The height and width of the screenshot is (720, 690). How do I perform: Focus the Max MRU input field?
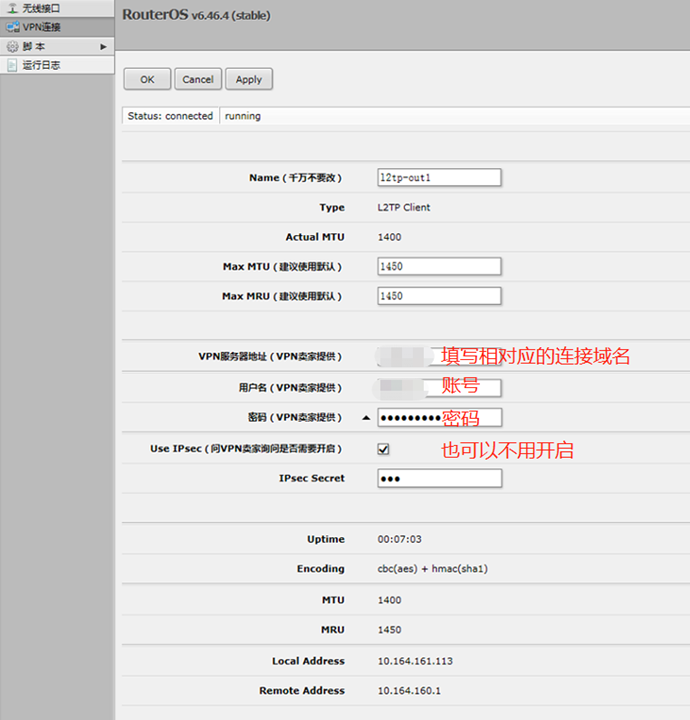coord(439,296)
